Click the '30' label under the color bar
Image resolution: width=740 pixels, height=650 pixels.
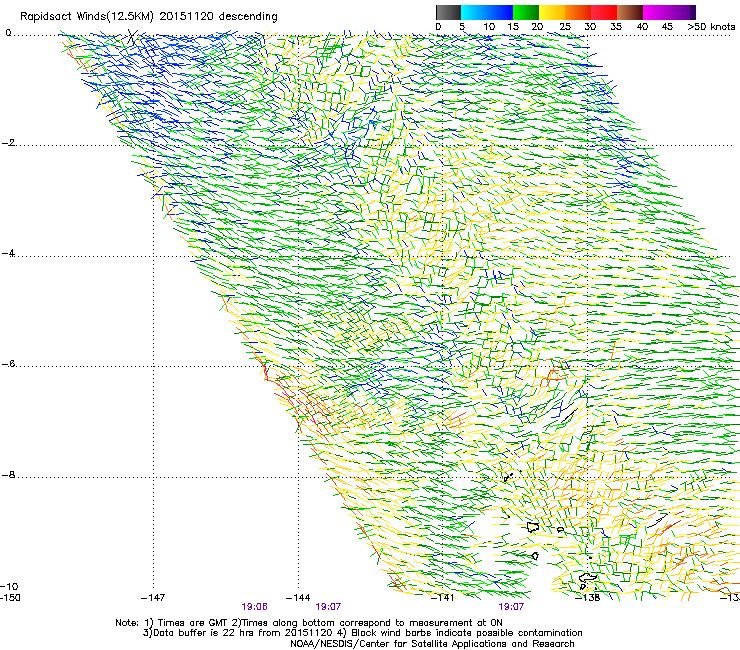click(590, 27)
